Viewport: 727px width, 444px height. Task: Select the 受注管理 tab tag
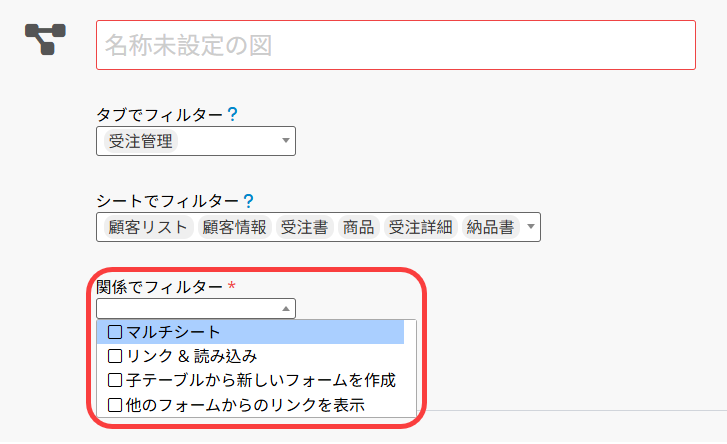(140, 141)
